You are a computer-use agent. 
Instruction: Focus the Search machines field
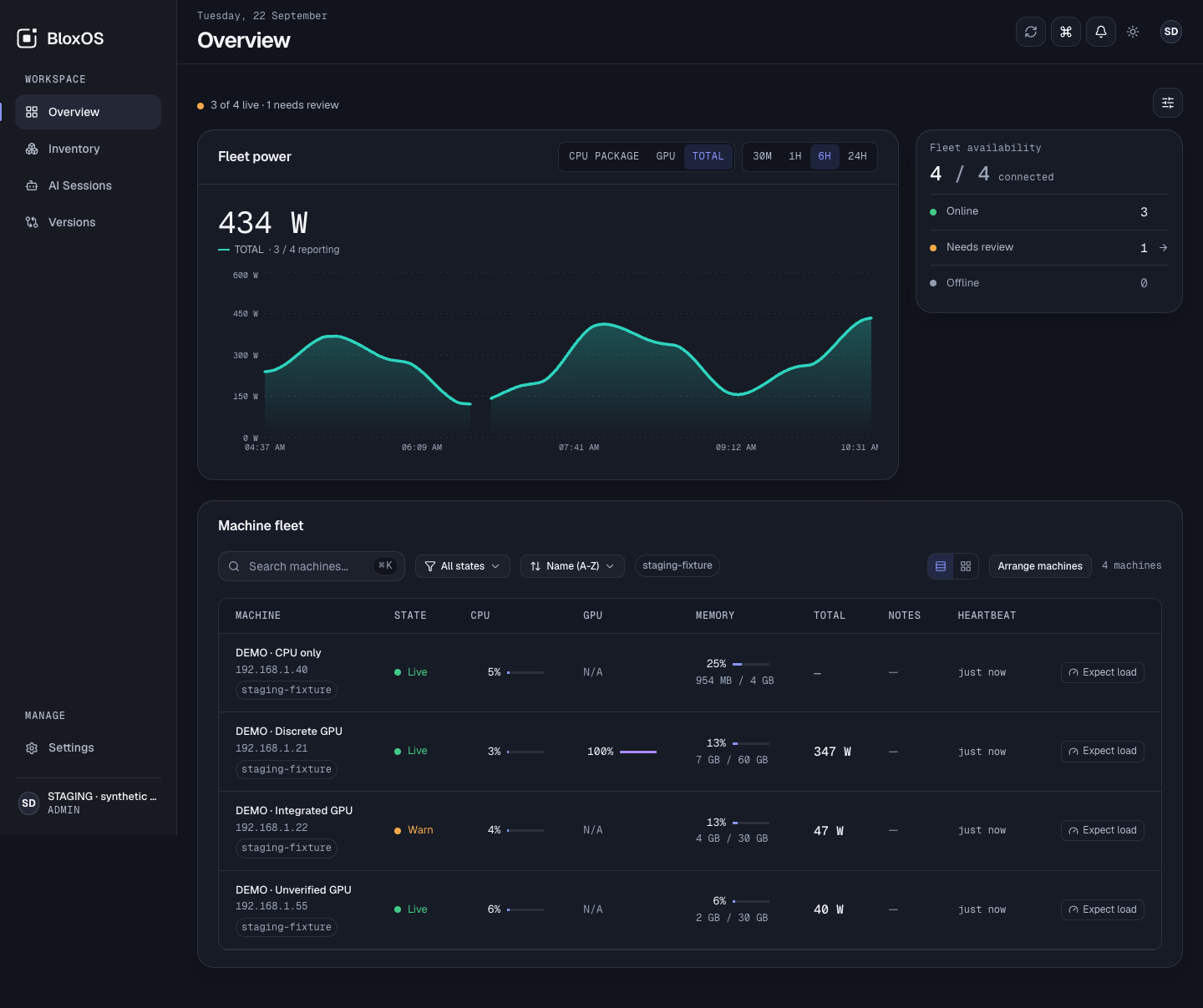click(x=312, y=566)
